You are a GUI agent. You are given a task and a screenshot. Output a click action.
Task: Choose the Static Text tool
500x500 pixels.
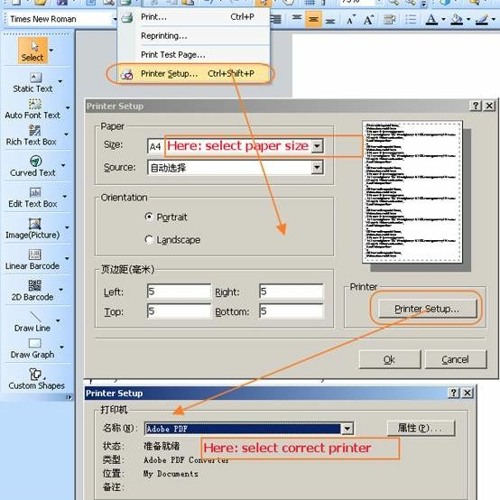coord(32,83)
